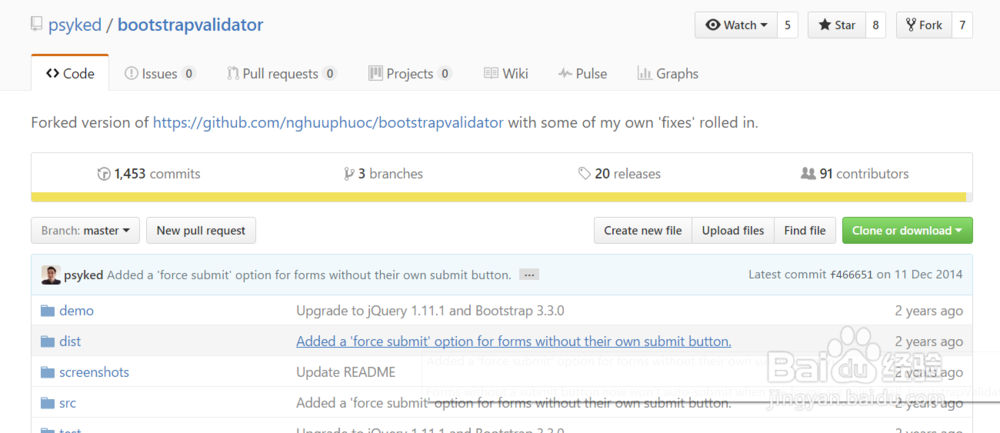Click the contributors people icon
1000x433 pixels.
coord(808,173)
